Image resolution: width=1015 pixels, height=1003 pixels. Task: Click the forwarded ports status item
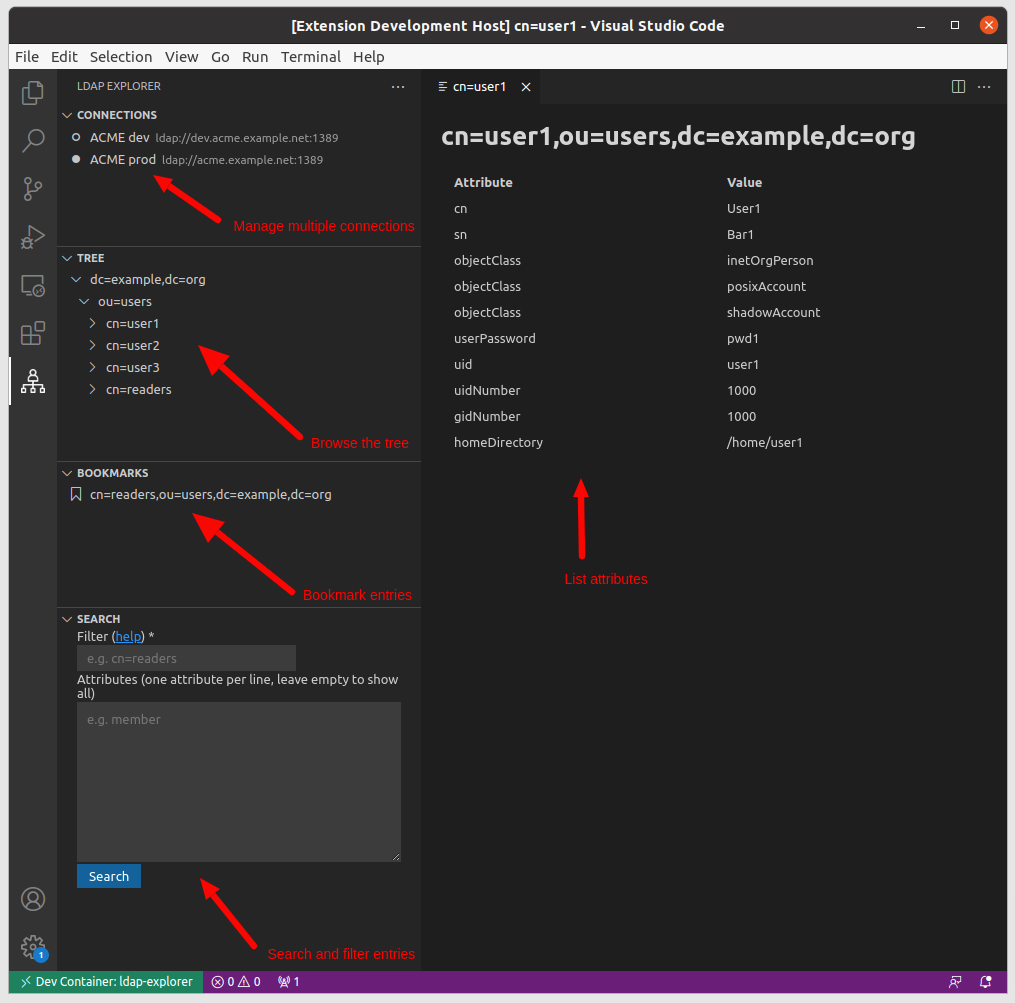(x=289, y=982)
